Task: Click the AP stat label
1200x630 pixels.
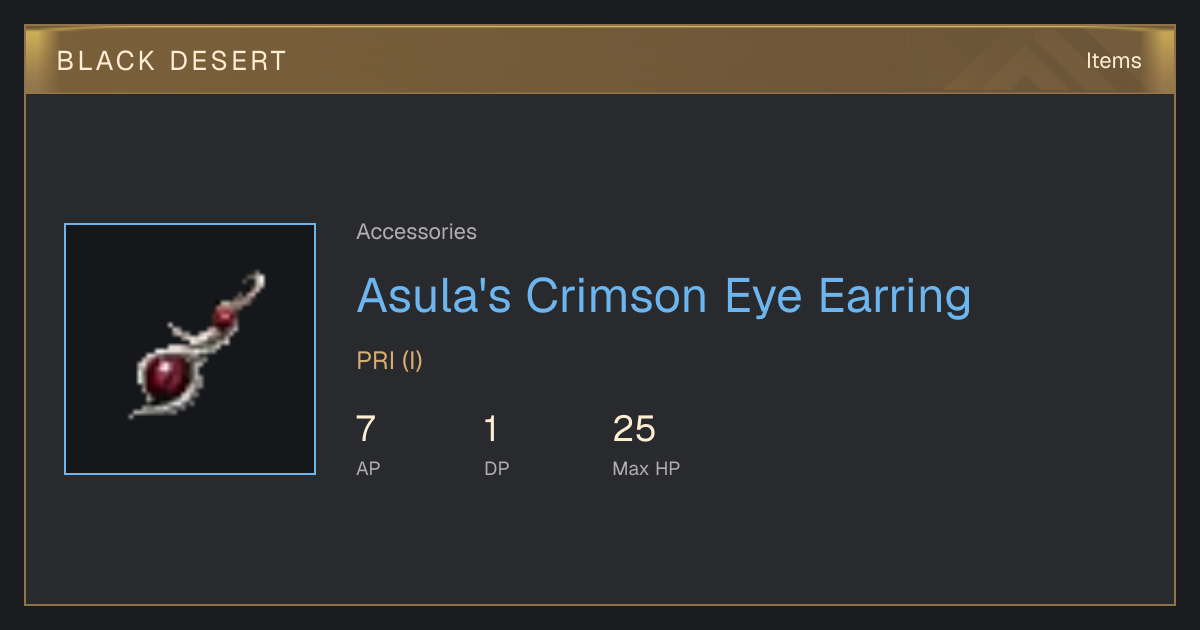Action: (x=368, y=468)
